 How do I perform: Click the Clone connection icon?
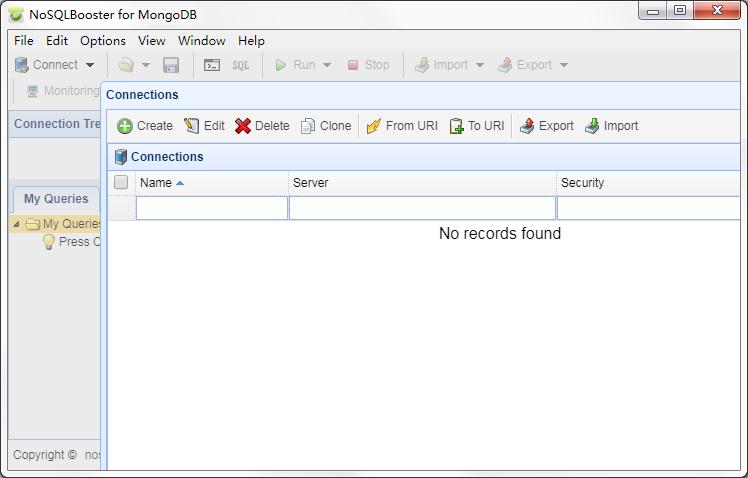pos(308,126)
